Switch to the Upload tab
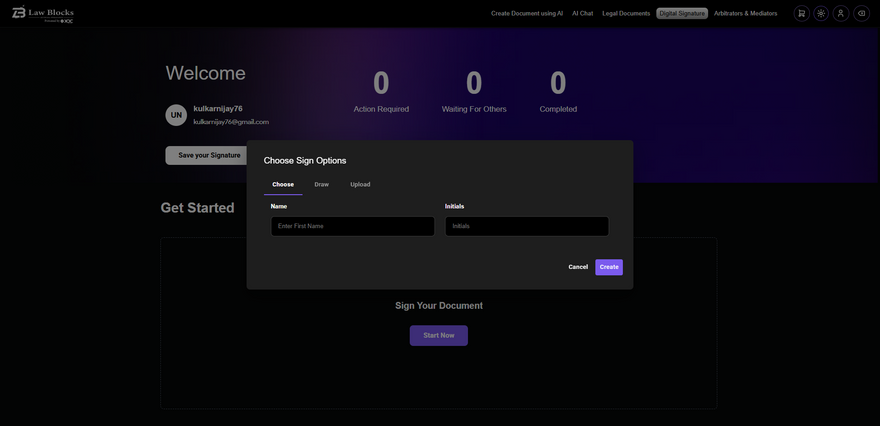This screenshot has height=426, width=880. coord(360,184)
